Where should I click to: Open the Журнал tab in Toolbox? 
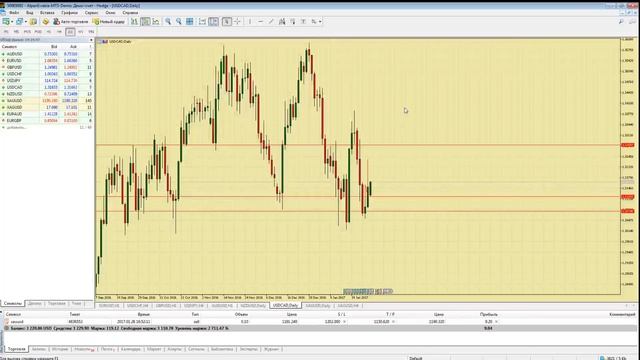pos(271,349)
